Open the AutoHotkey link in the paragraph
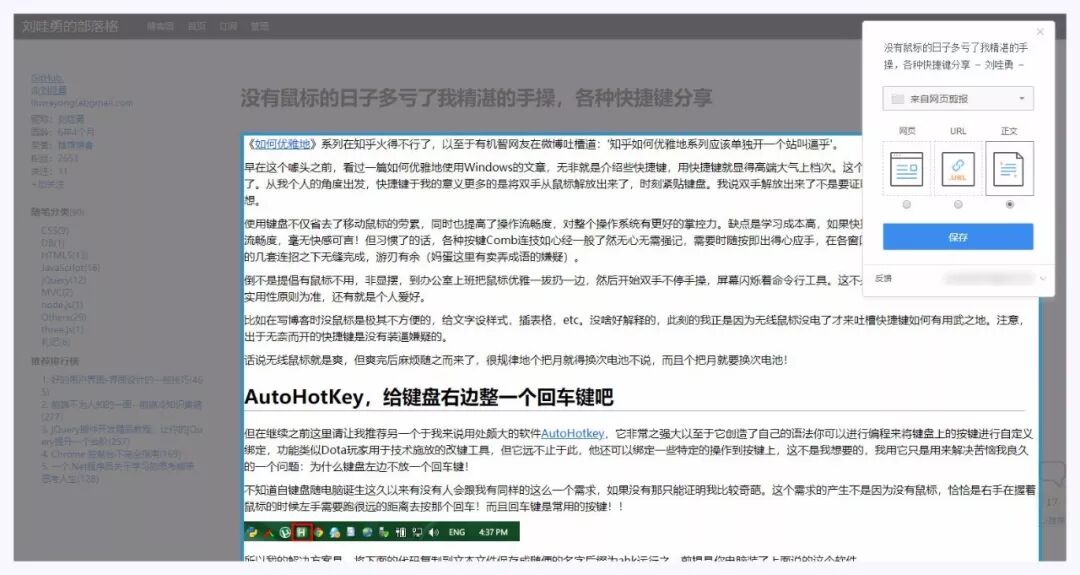1080x575 pixels. coord(572,433)
